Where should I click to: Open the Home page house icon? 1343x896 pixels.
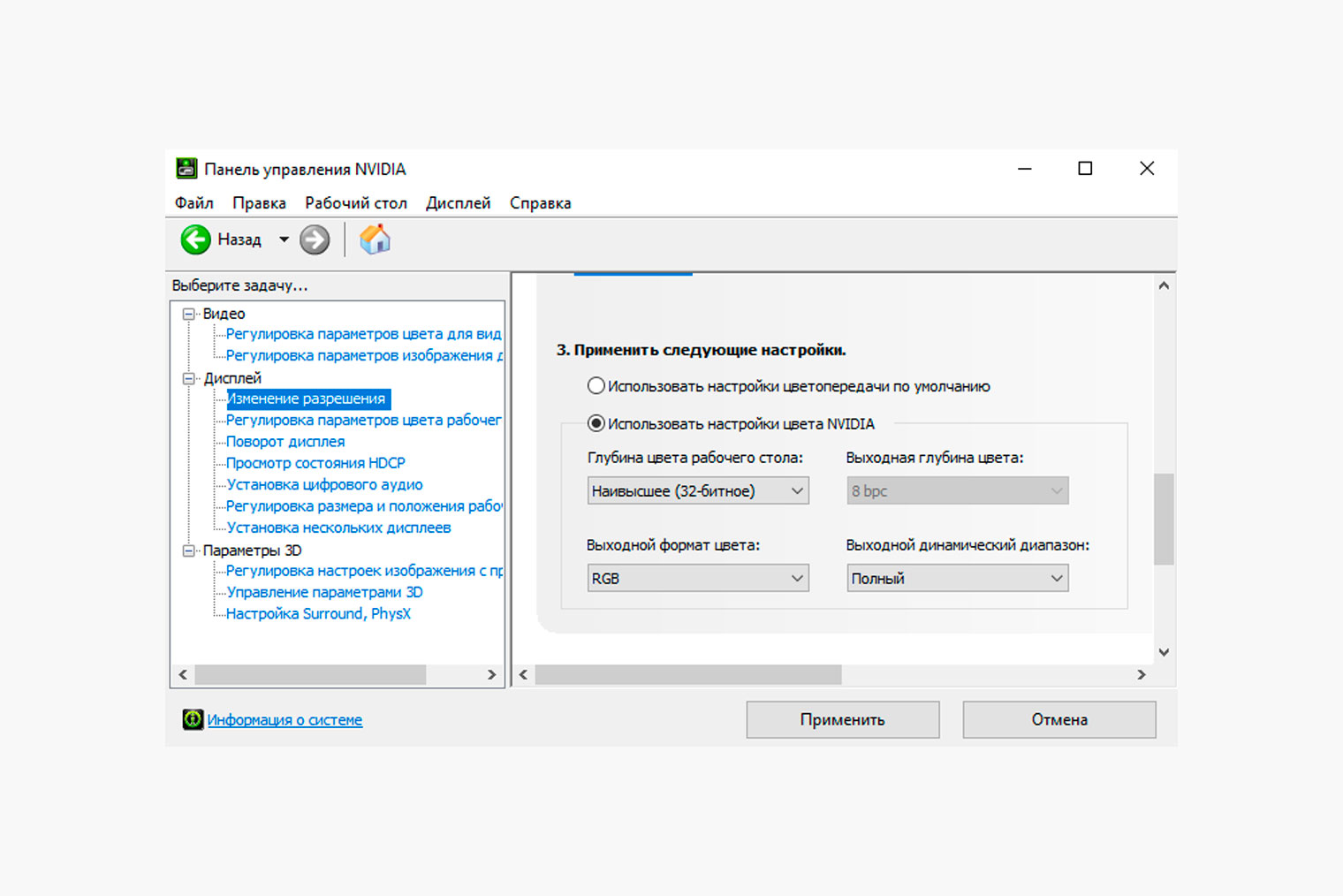tap(375, 239)
